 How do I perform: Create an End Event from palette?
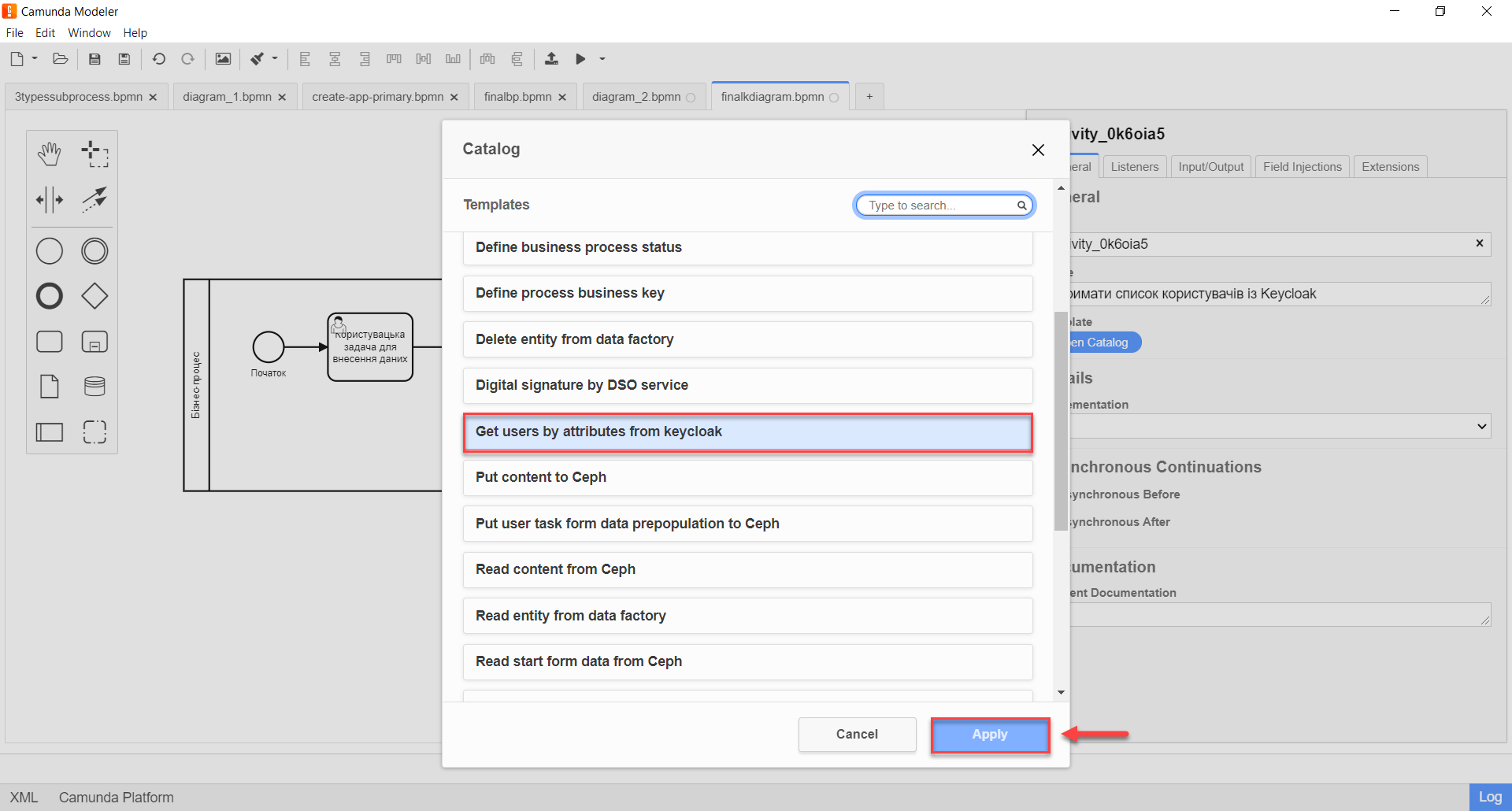(x=49, y=296)
